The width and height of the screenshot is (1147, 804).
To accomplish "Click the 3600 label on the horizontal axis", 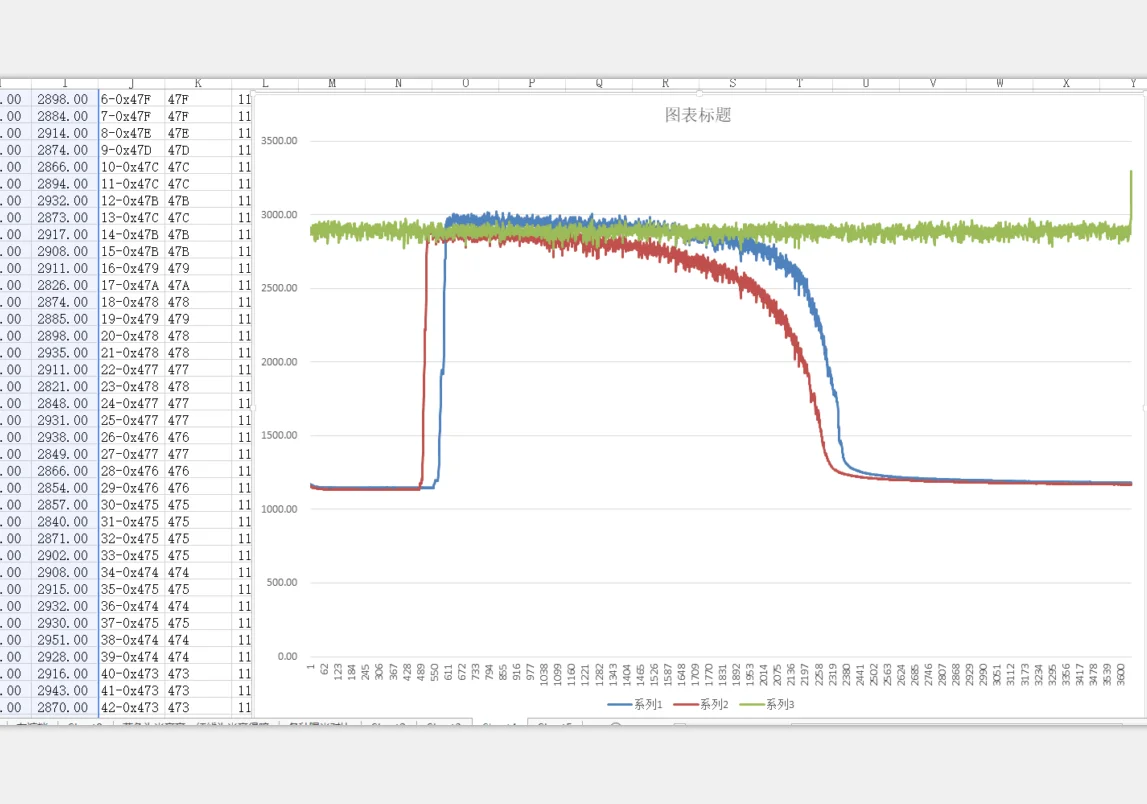I will [1120, 674].
